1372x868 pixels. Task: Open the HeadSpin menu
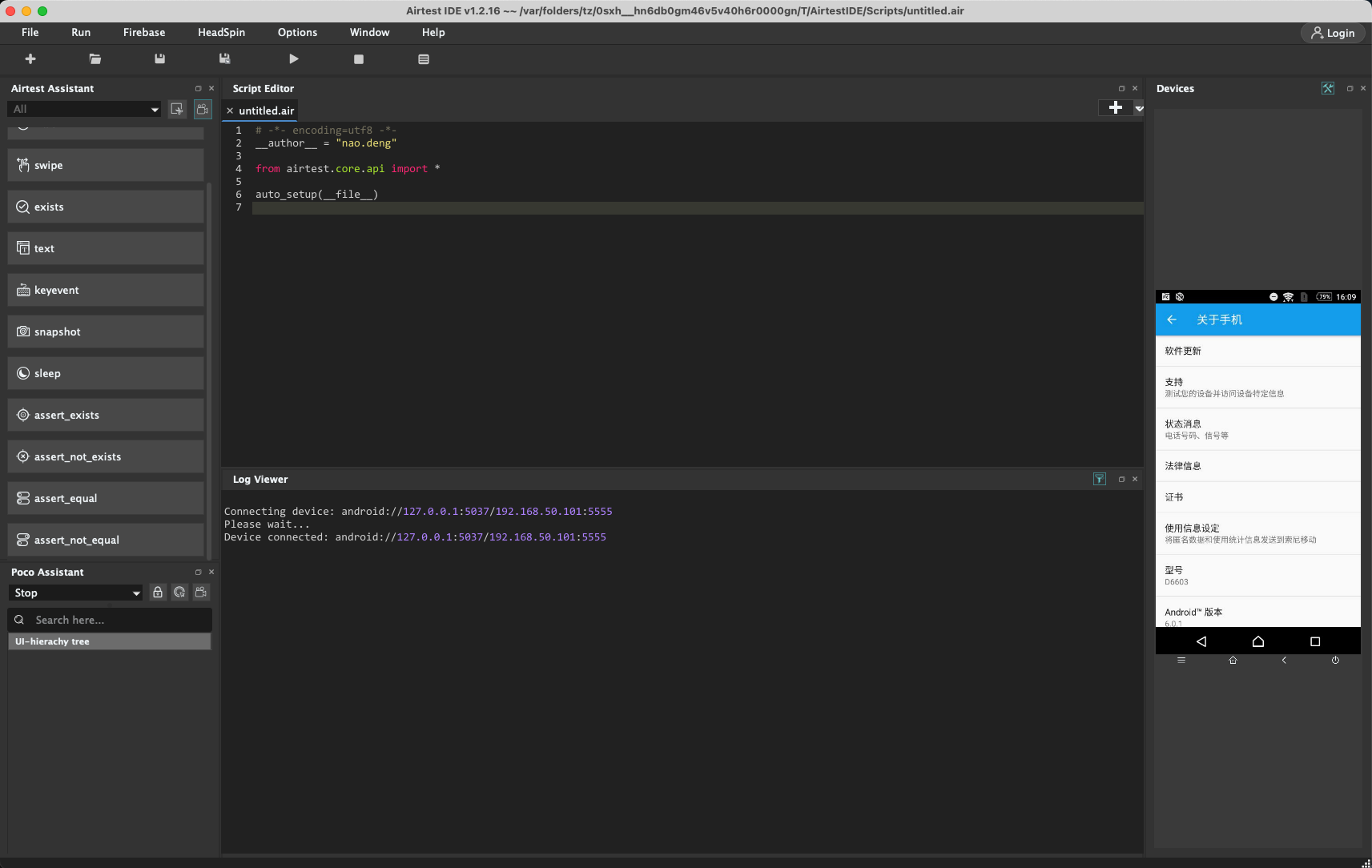pyautogui.click(x=221, y=33)
